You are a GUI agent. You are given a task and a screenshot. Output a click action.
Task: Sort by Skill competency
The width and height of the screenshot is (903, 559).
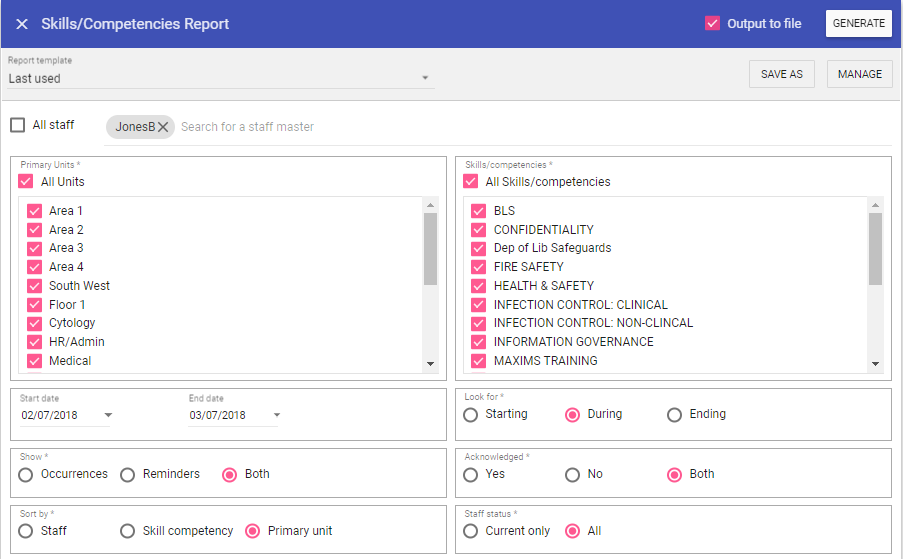128,531
